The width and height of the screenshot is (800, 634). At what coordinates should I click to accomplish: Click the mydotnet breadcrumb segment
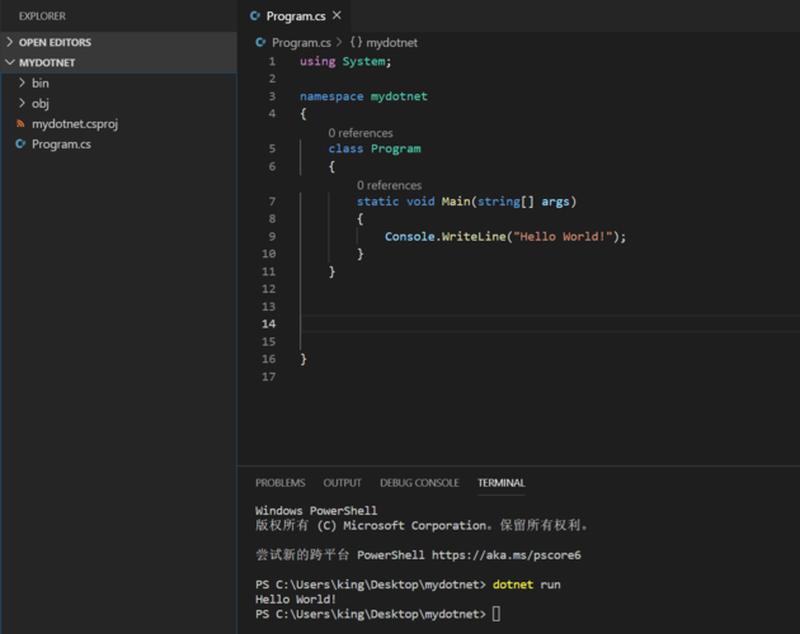[x=391, y=43]
